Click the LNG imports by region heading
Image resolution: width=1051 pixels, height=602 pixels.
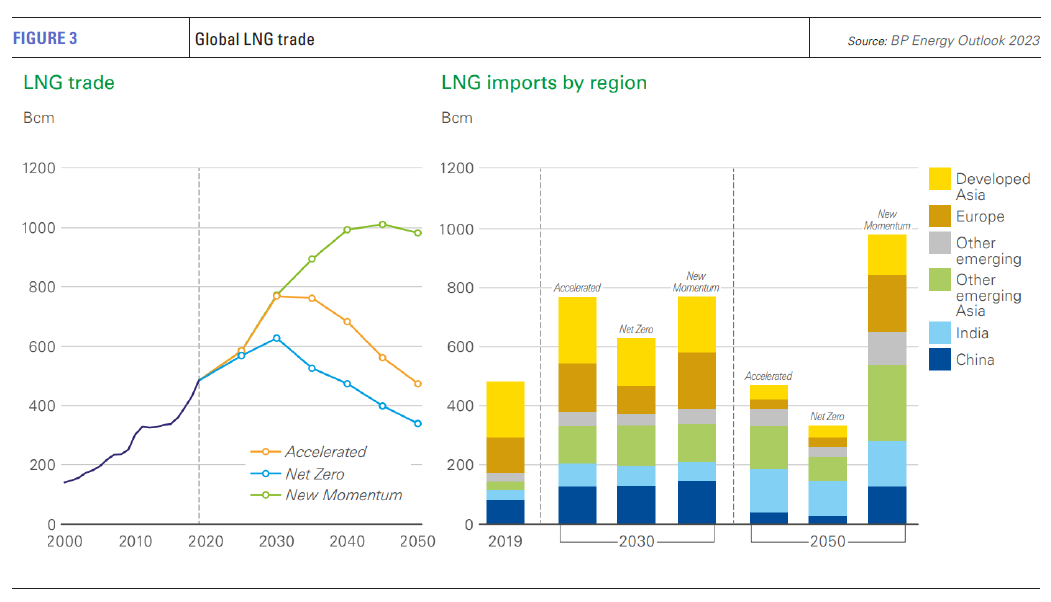[x=544, y=83]
